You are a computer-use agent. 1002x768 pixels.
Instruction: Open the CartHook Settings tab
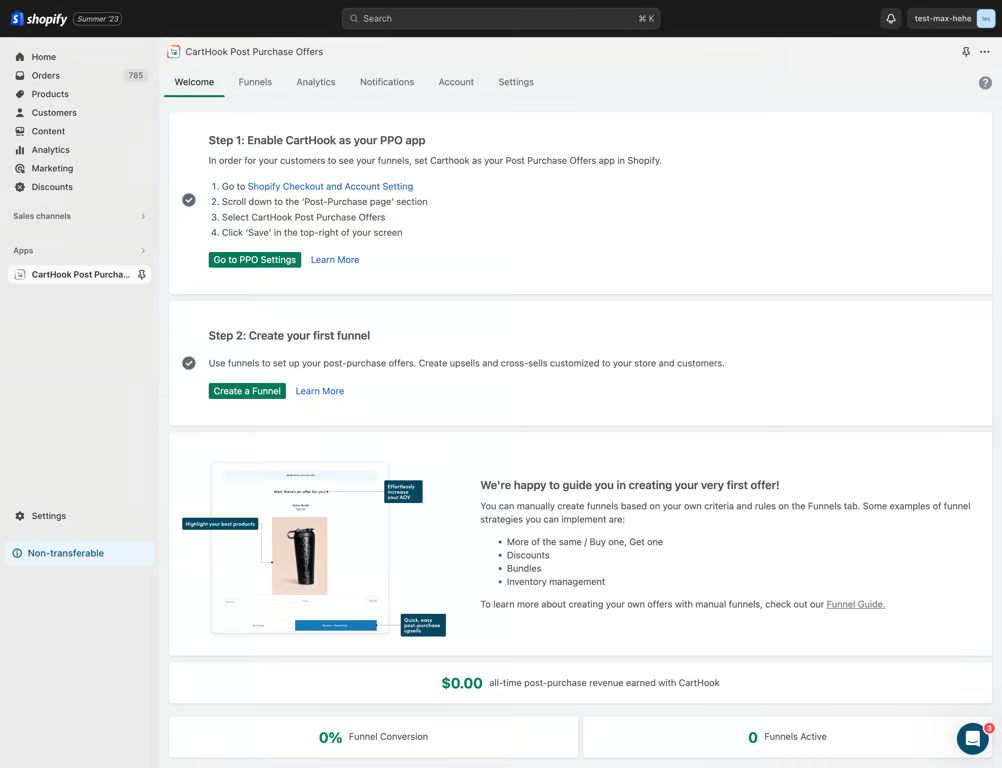pos(516,82)
